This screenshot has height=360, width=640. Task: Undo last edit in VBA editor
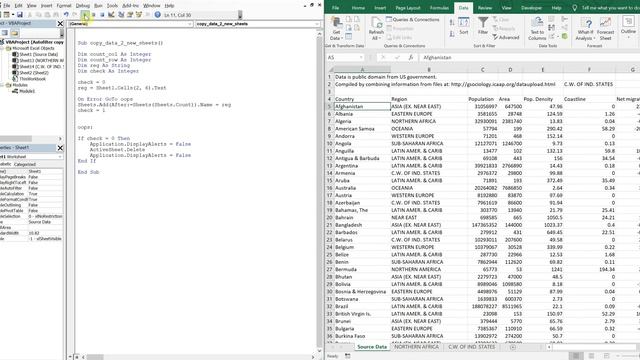point(66,15)
